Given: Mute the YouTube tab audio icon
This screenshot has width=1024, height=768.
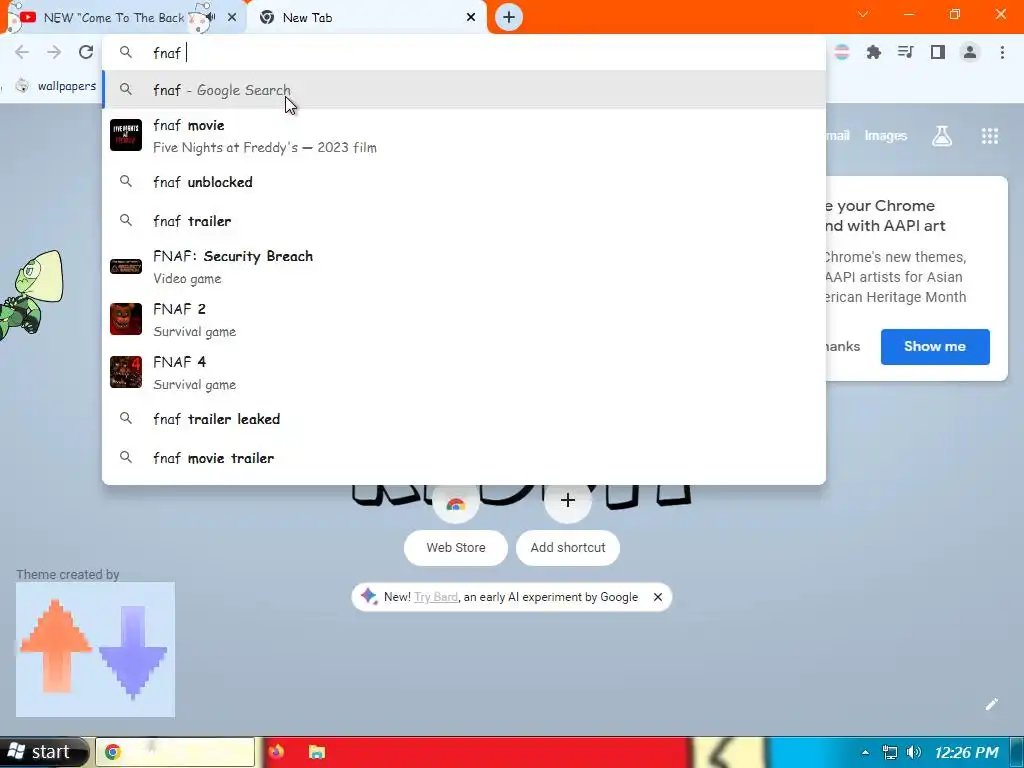Looking at the screenshot, I should (210, 18).
